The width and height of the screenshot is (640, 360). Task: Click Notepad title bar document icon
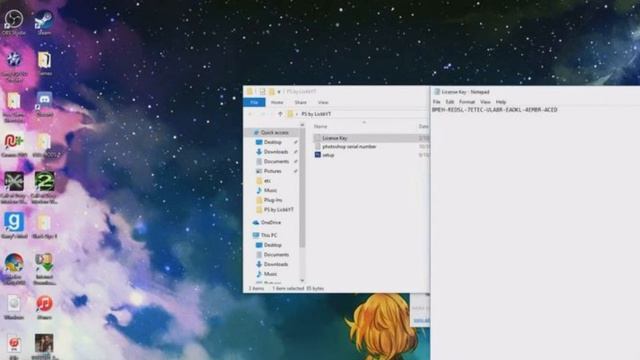pos(437,92)
